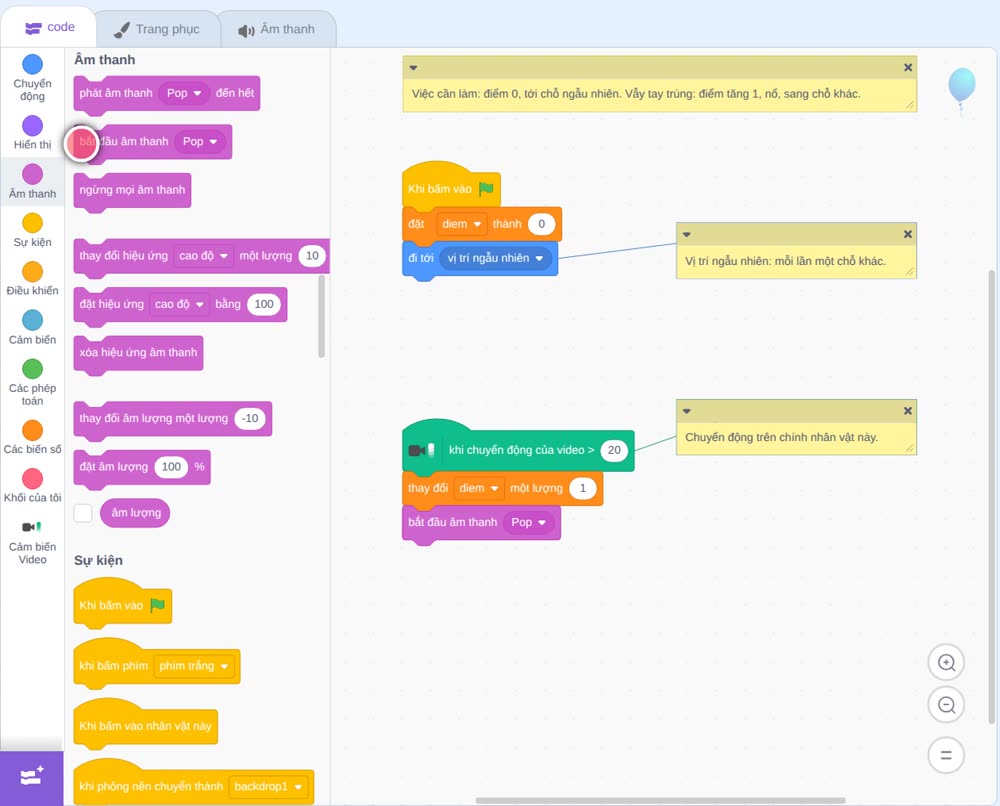Click the 'Khi bấm vào nhân vật này' block
Image resolution: width=1000 pixels, height=806 pixels.
(x=145, y=726)
